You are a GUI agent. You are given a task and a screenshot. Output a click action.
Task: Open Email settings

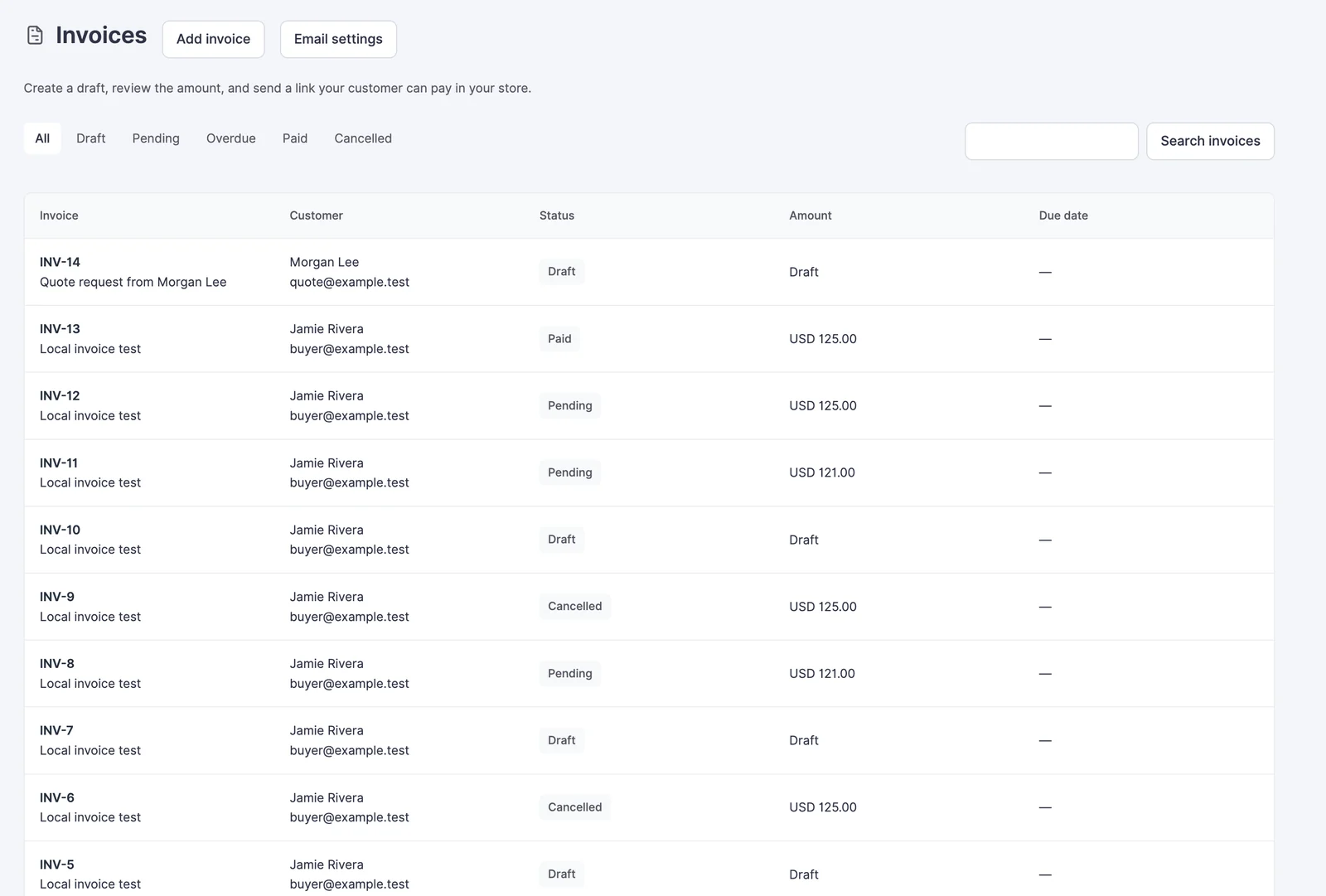click(x=338, y=39)
